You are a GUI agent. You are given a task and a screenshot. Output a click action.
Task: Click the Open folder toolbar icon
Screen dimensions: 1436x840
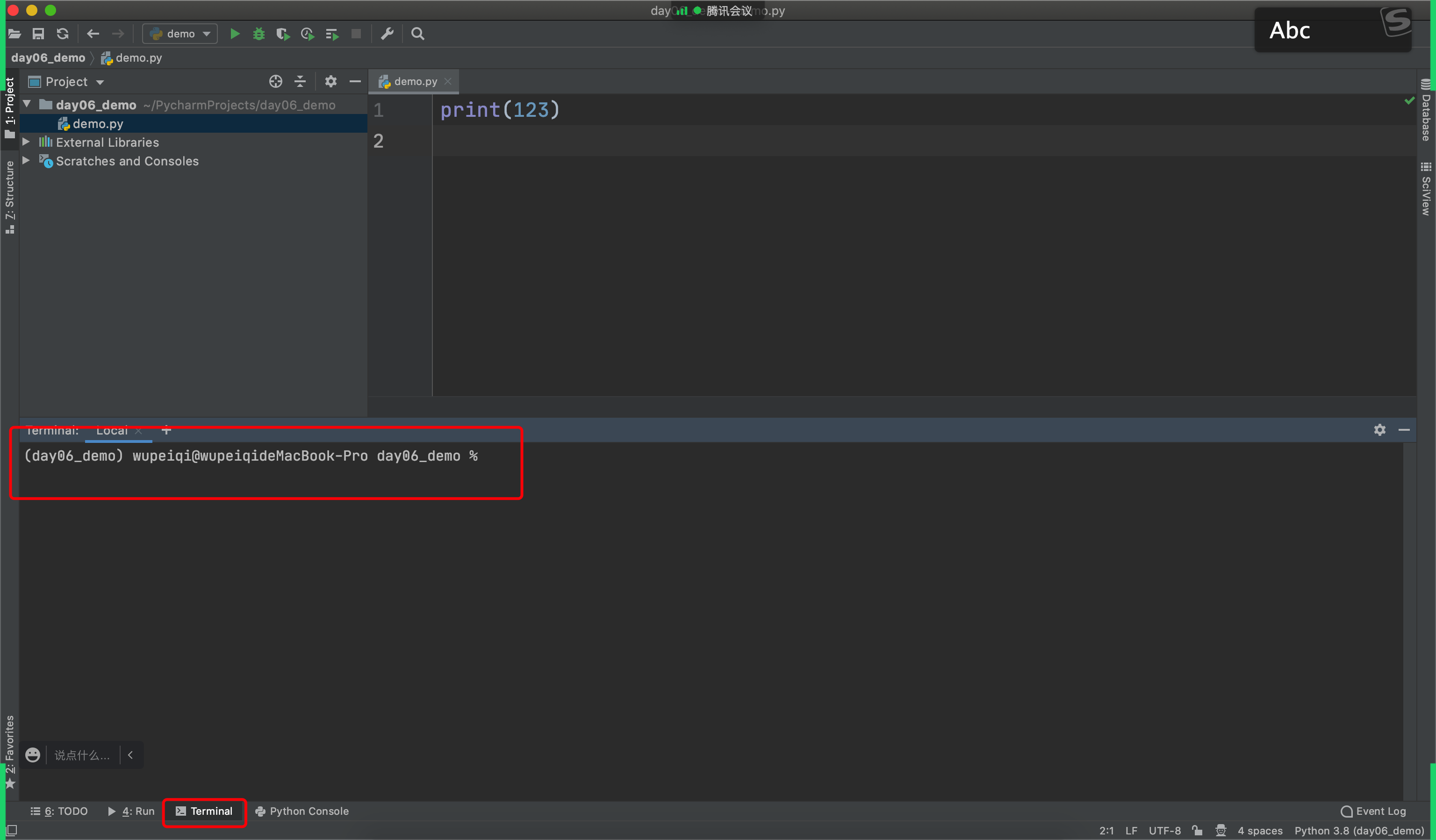[15, 34]
